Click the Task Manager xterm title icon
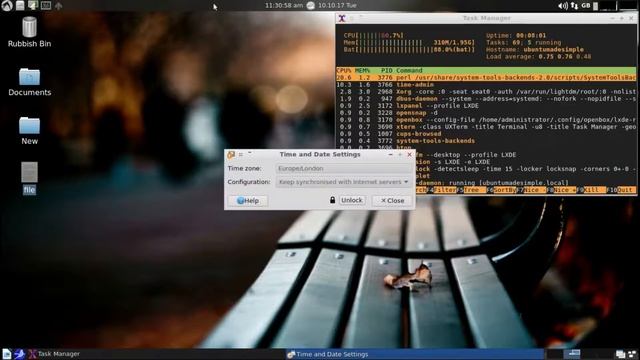 [x=342, y=18]
